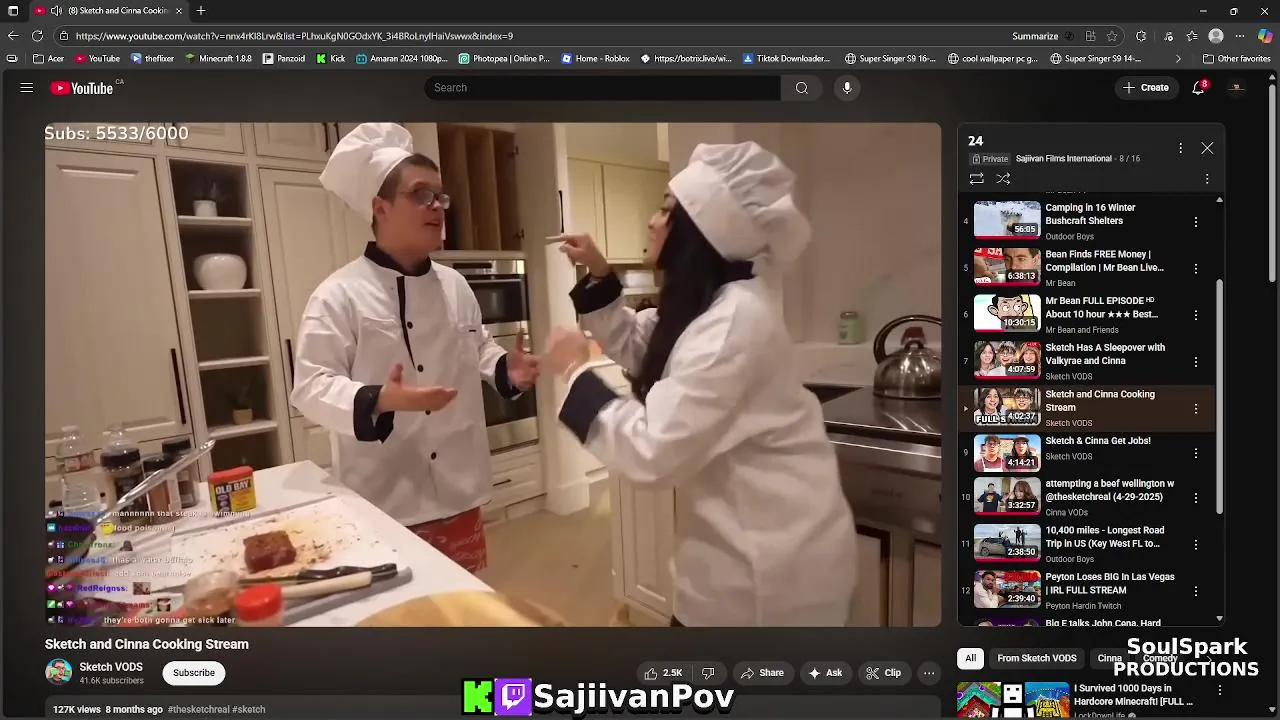Like the video with 2.5K thumbs up
The image size is (1280, 720).
tap(664, 673)
